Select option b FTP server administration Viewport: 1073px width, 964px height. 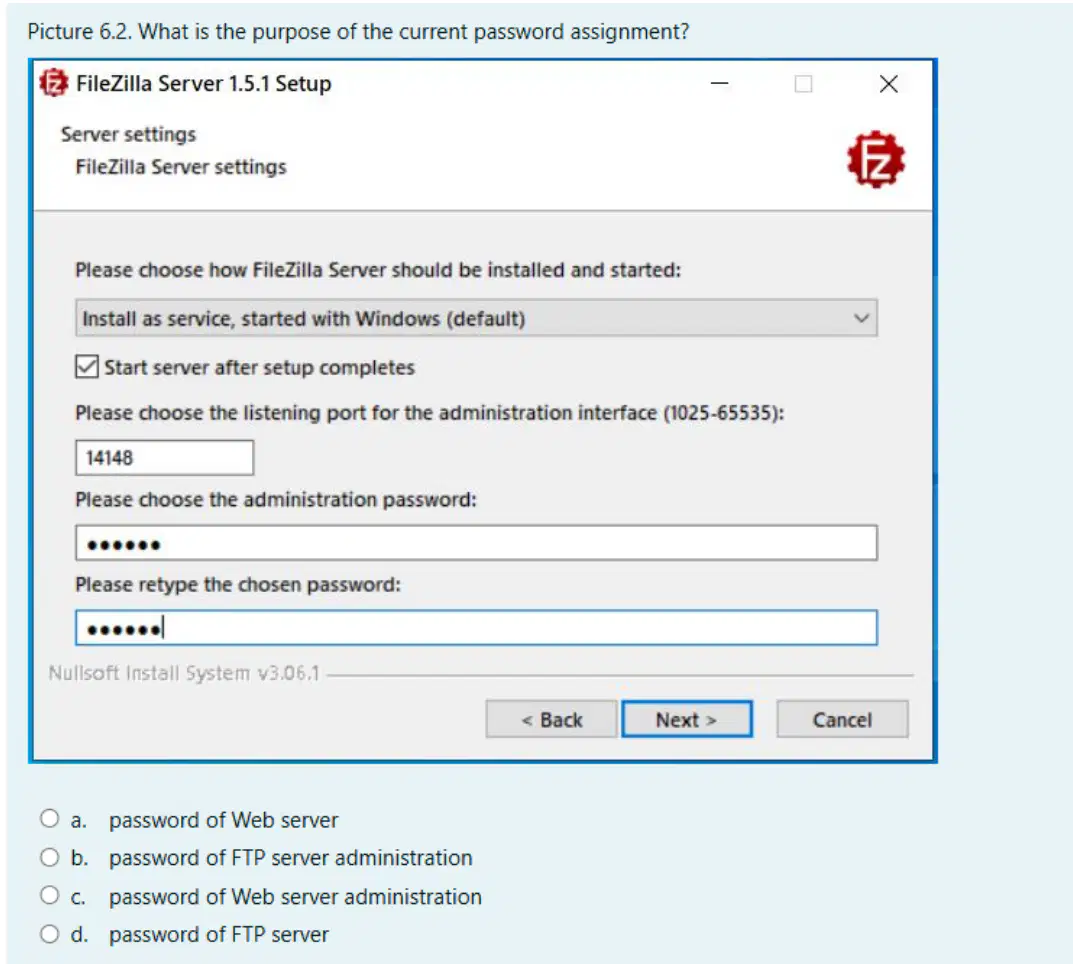pyautogui.click(x=49, y=857)
